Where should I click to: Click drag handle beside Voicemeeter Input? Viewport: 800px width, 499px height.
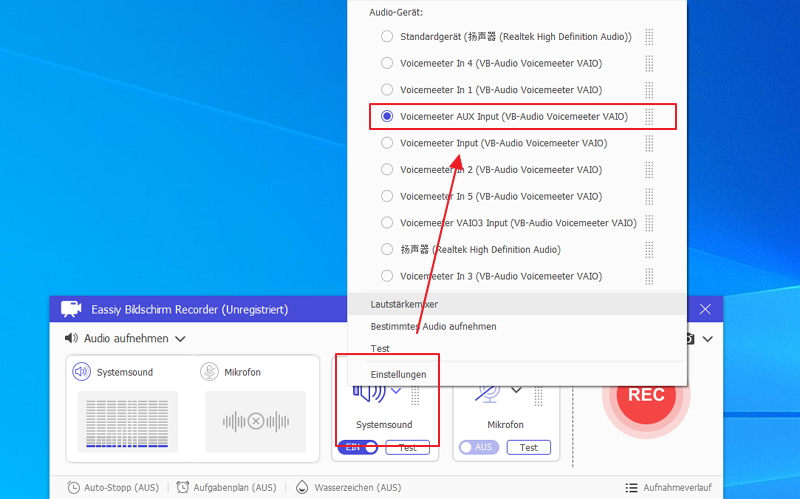tap(649, 143)
